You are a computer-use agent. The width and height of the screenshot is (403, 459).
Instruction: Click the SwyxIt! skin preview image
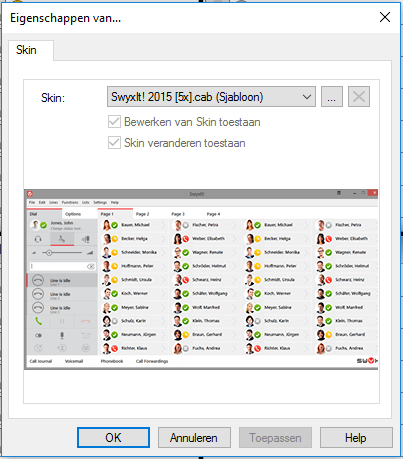coord(201,279)
